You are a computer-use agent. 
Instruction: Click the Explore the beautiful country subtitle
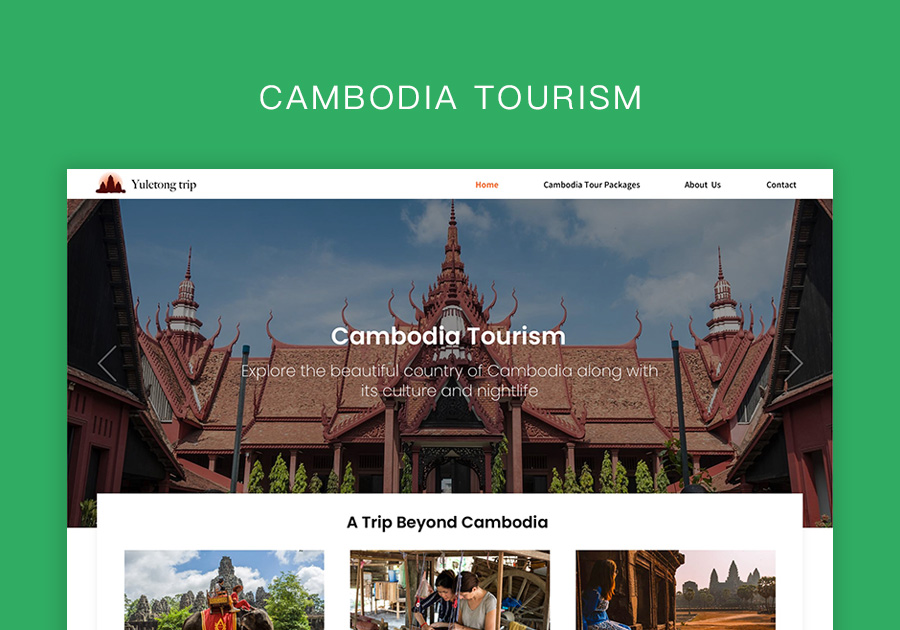tap(449, 380)
